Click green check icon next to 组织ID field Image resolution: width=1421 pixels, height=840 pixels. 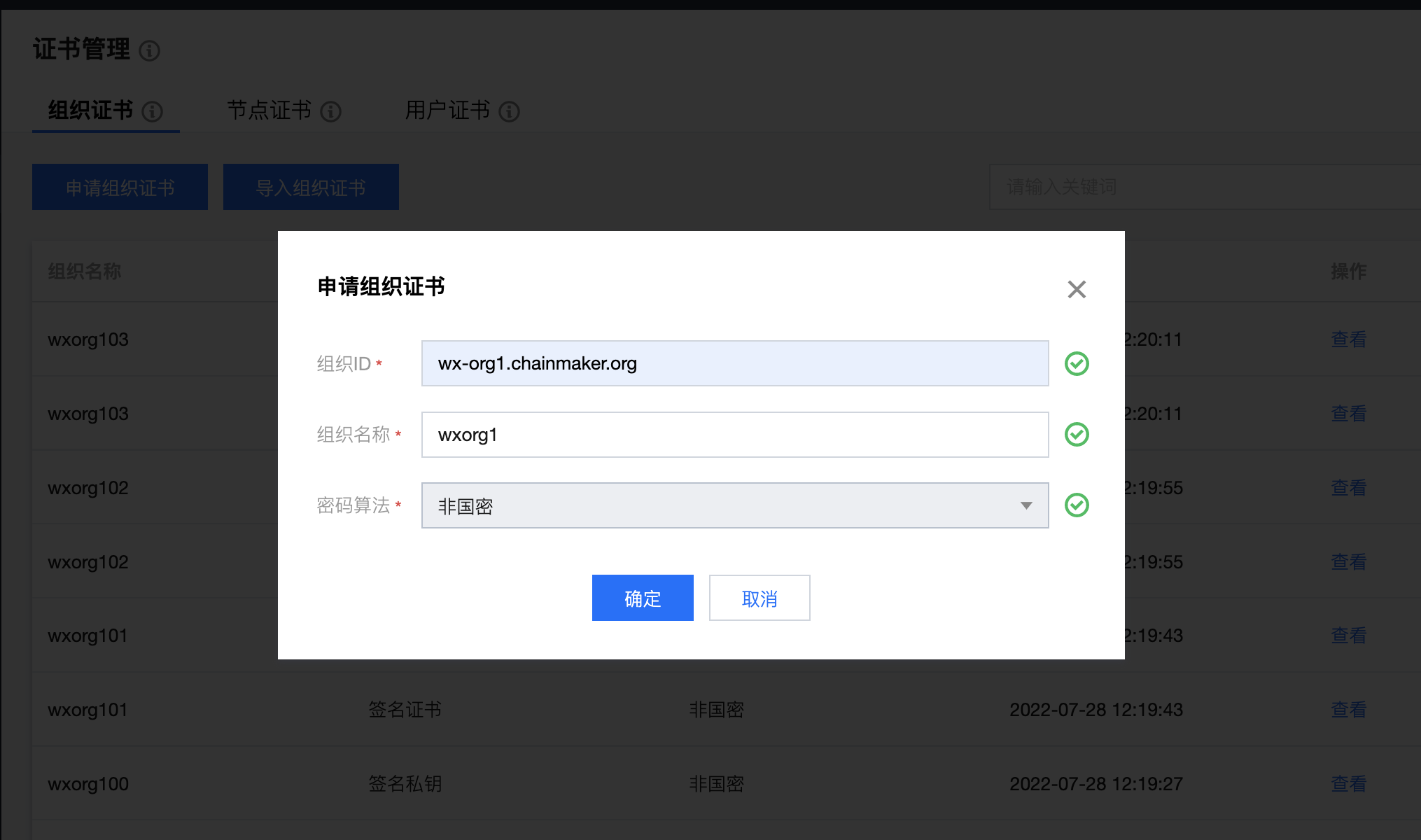pyautogui.click(x=1077, y=363)
